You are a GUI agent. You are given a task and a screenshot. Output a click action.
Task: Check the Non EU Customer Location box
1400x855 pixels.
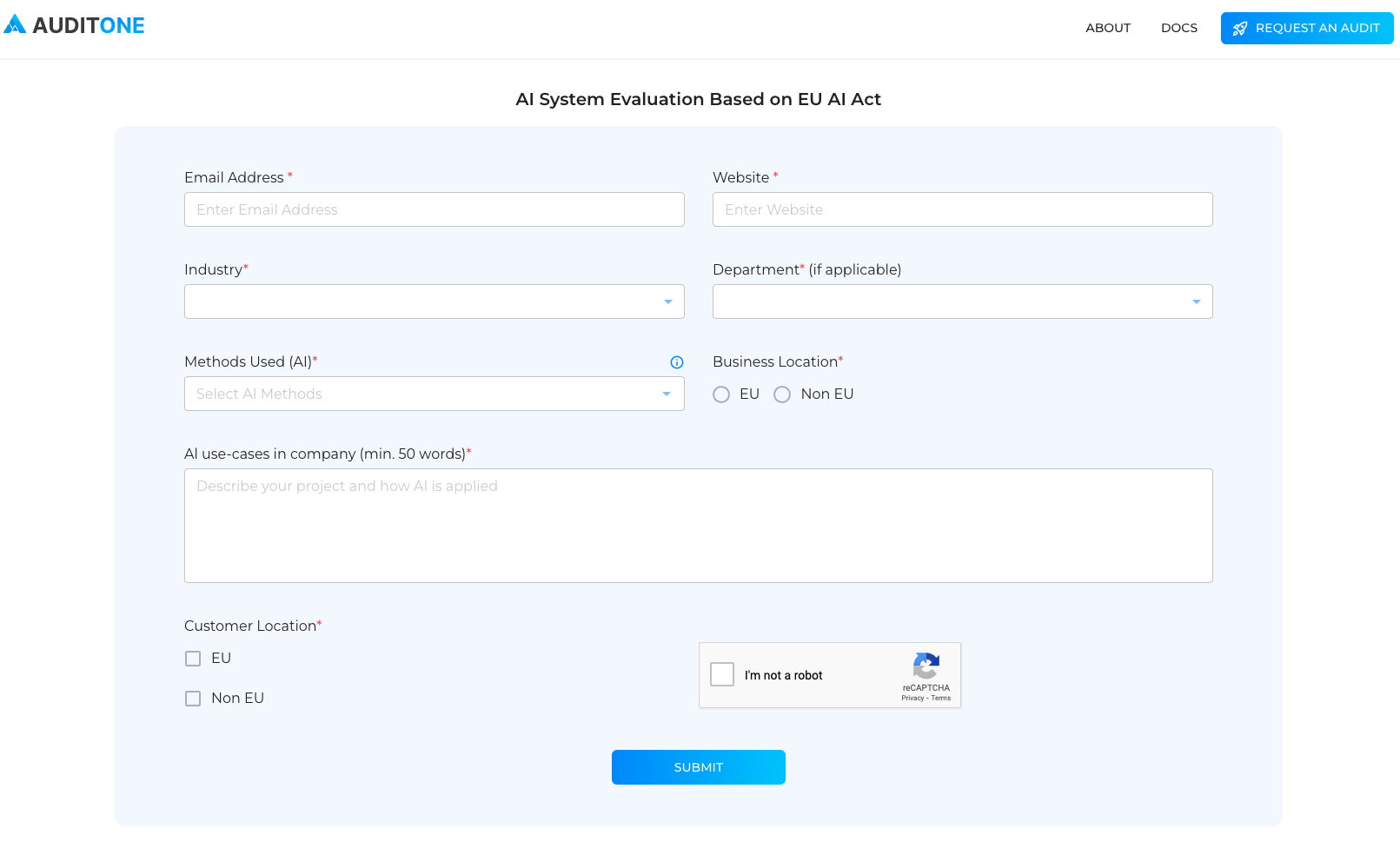(x=193, y=699)
